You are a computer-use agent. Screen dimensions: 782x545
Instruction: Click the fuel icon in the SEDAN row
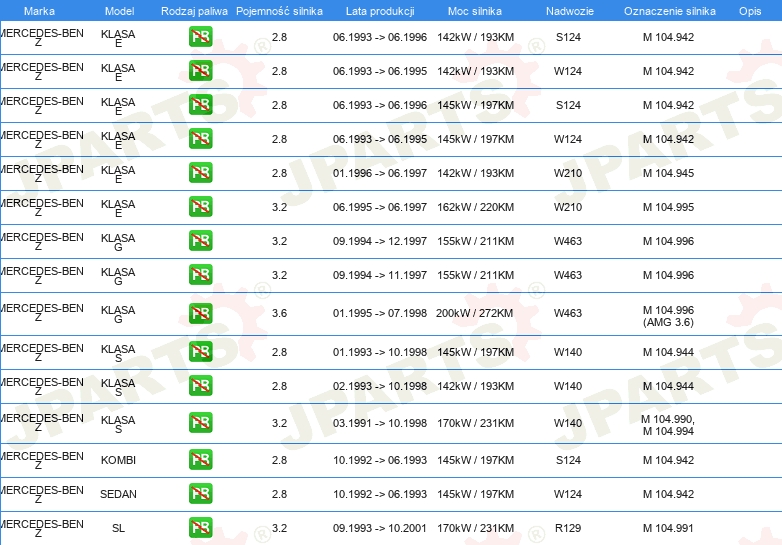(200, 493)
